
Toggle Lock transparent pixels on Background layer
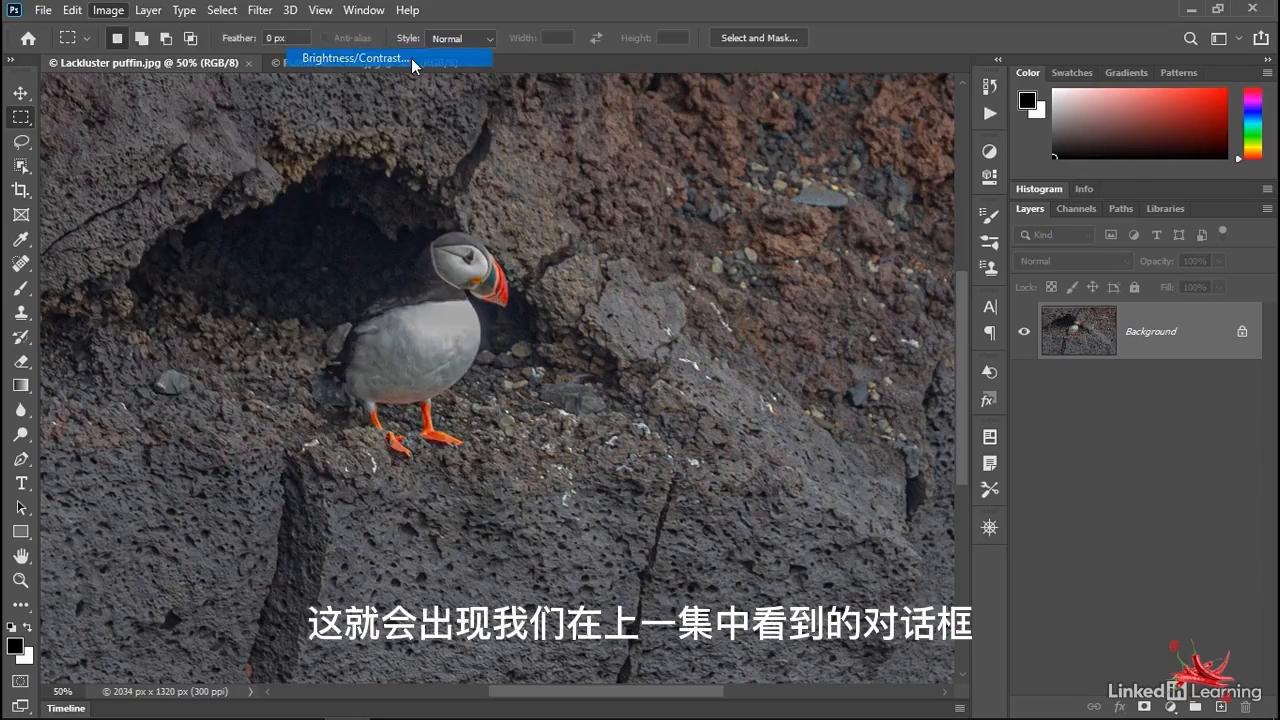tap(1051, 287)
